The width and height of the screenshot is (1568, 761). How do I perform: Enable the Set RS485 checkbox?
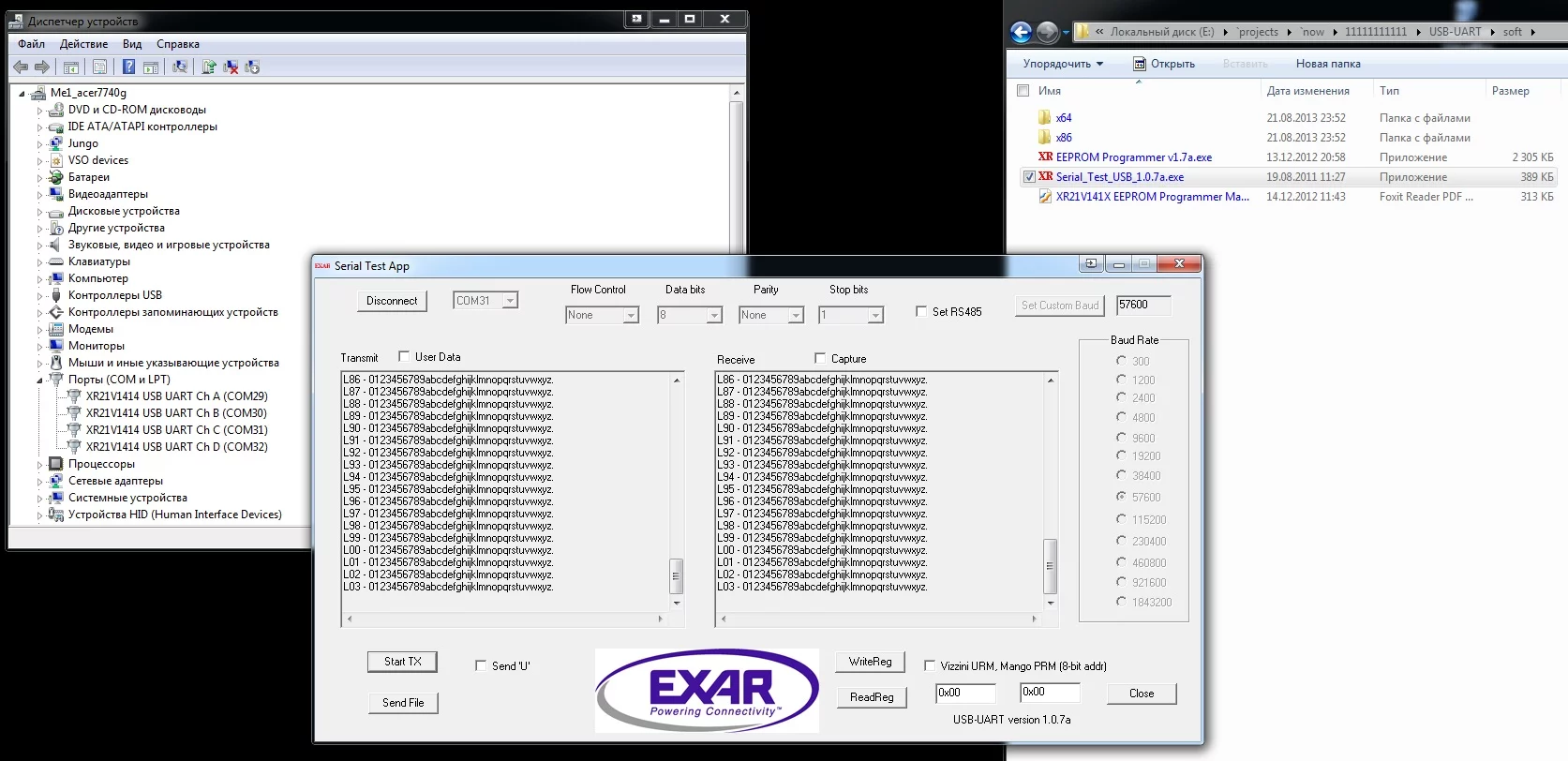click(921, 311)
